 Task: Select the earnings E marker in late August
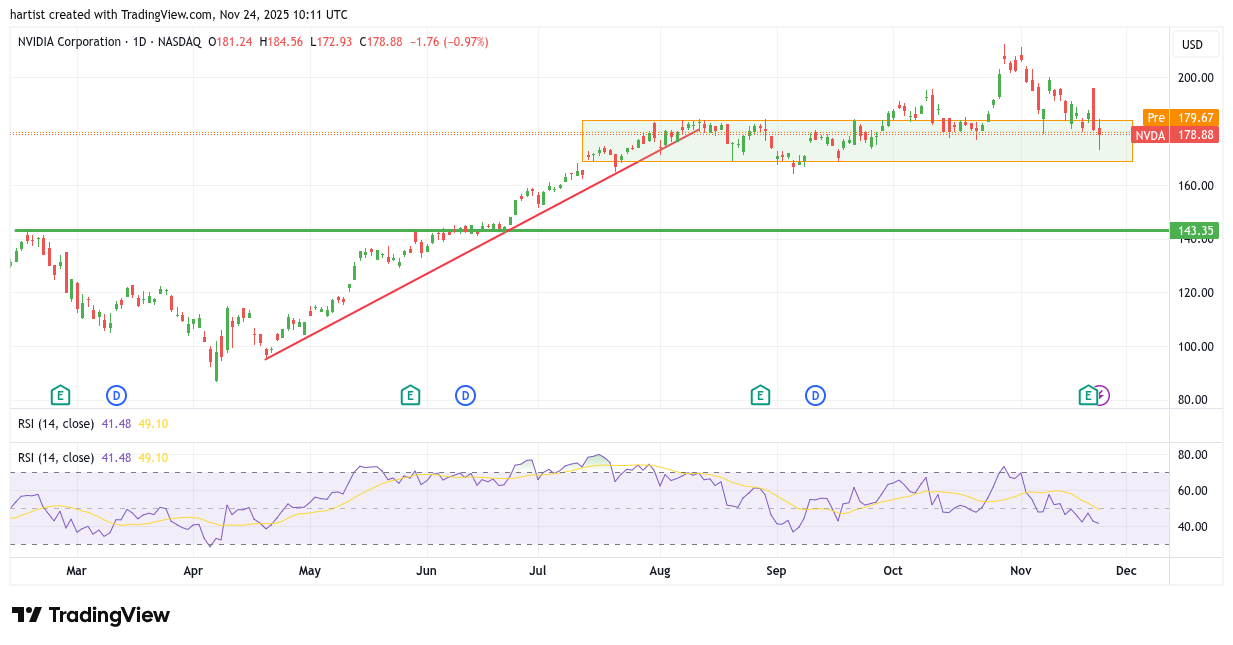(x=760, y=395)
